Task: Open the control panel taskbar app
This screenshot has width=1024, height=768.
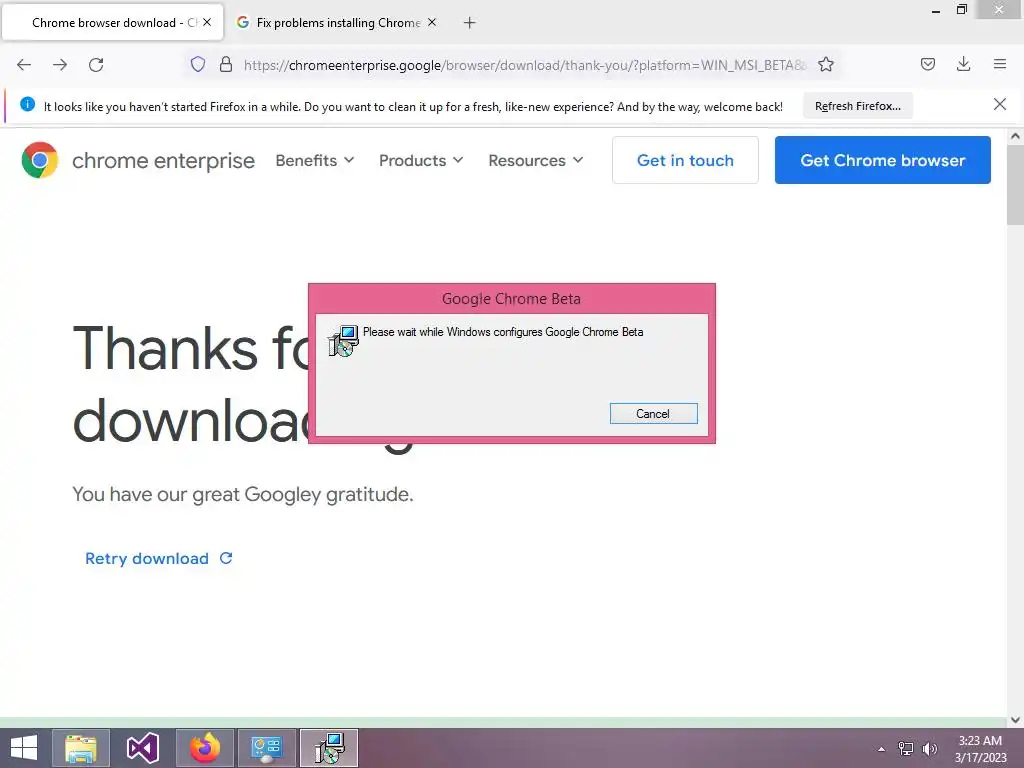Action: (267, 748)
